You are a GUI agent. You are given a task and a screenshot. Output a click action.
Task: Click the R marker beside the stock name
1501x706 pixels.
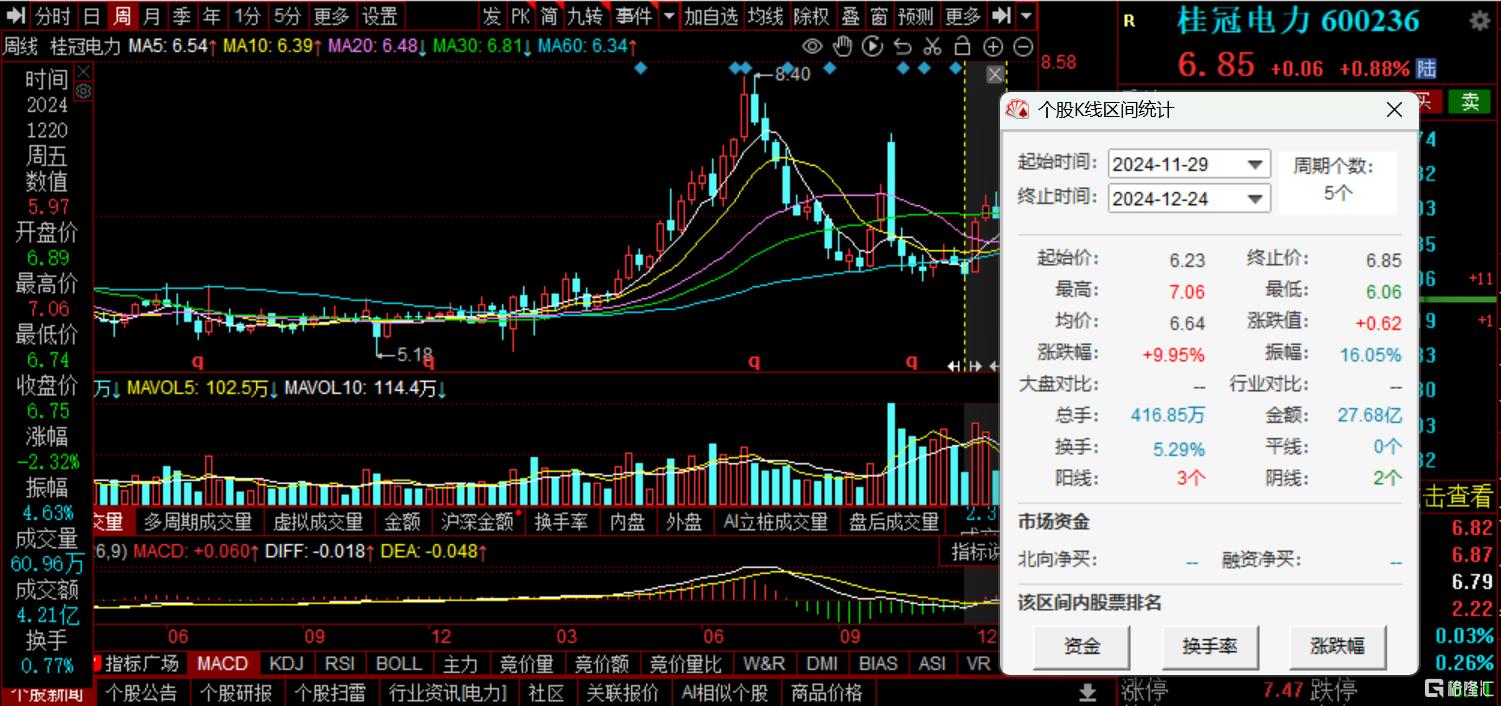point(1129,21)
